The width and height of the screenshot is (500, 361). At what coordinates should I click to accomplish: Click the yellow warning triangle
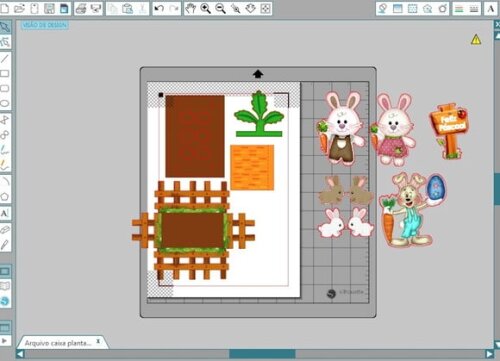476,40
